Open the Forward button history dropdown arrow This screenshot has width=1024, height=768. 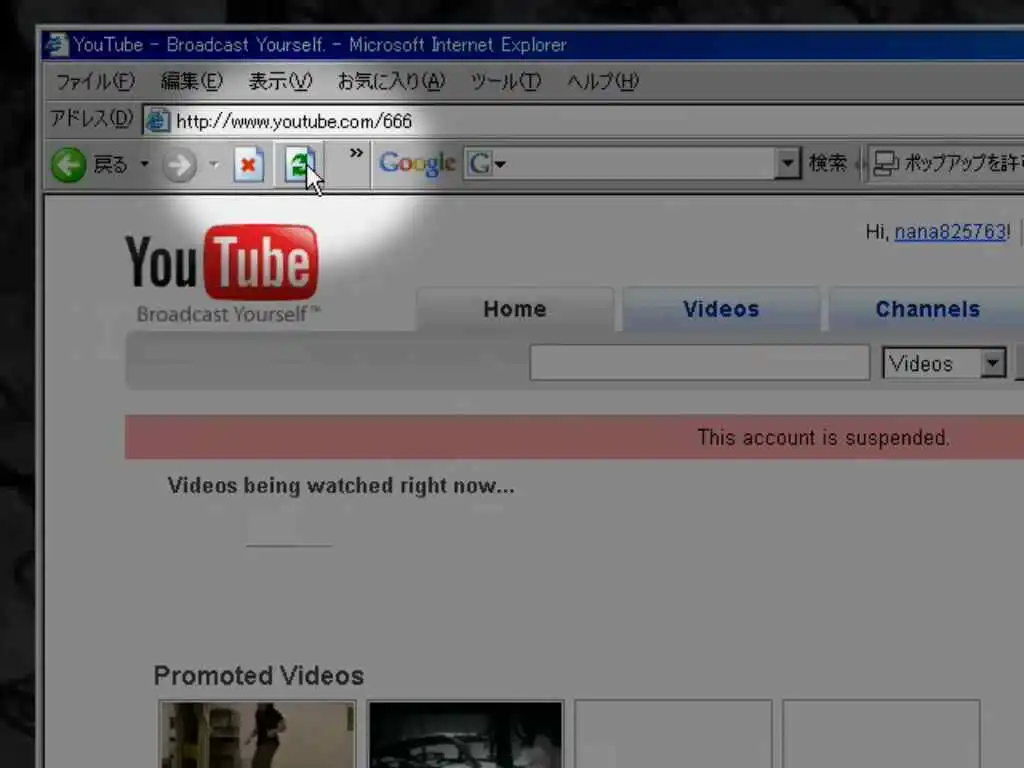click(214, 164)
